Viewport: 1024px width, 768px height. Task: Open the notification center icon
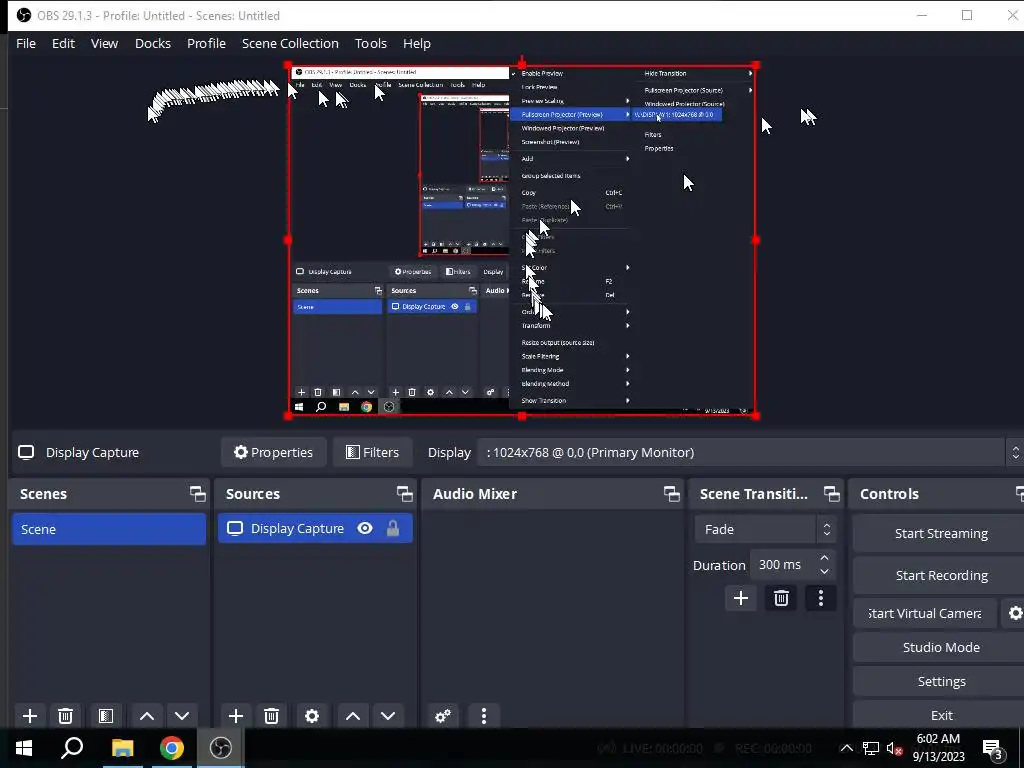[993, 748]
